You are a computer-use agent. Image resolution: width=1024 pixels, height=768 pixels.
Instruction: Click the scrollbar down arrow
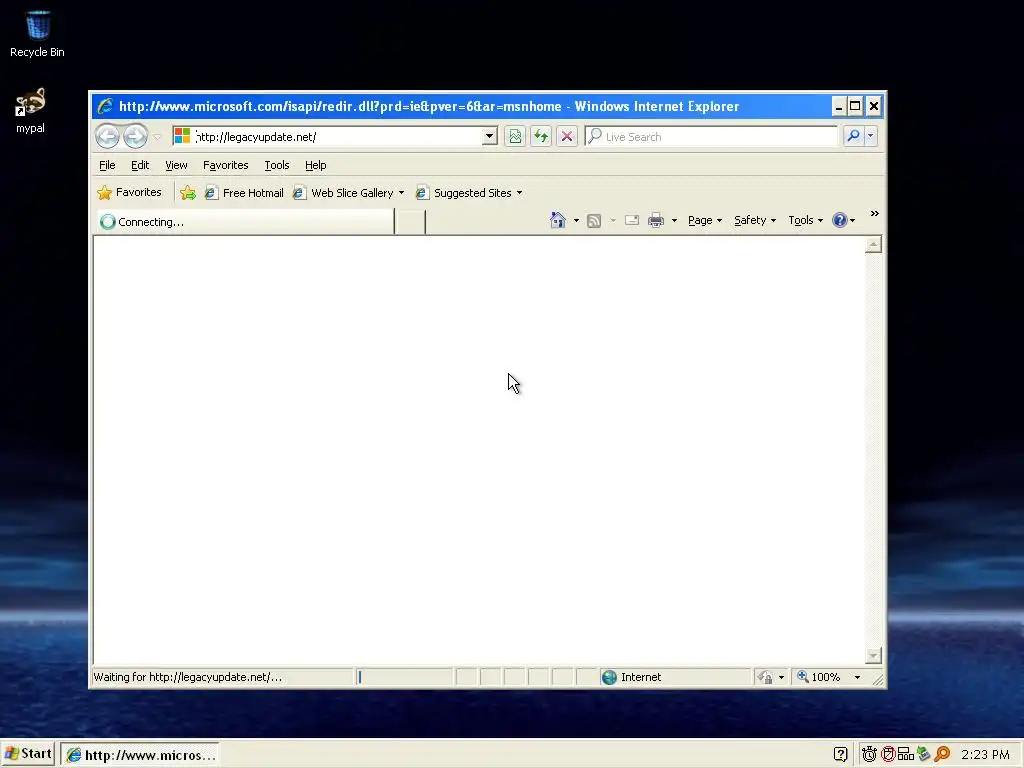click(x=873, y=655)
